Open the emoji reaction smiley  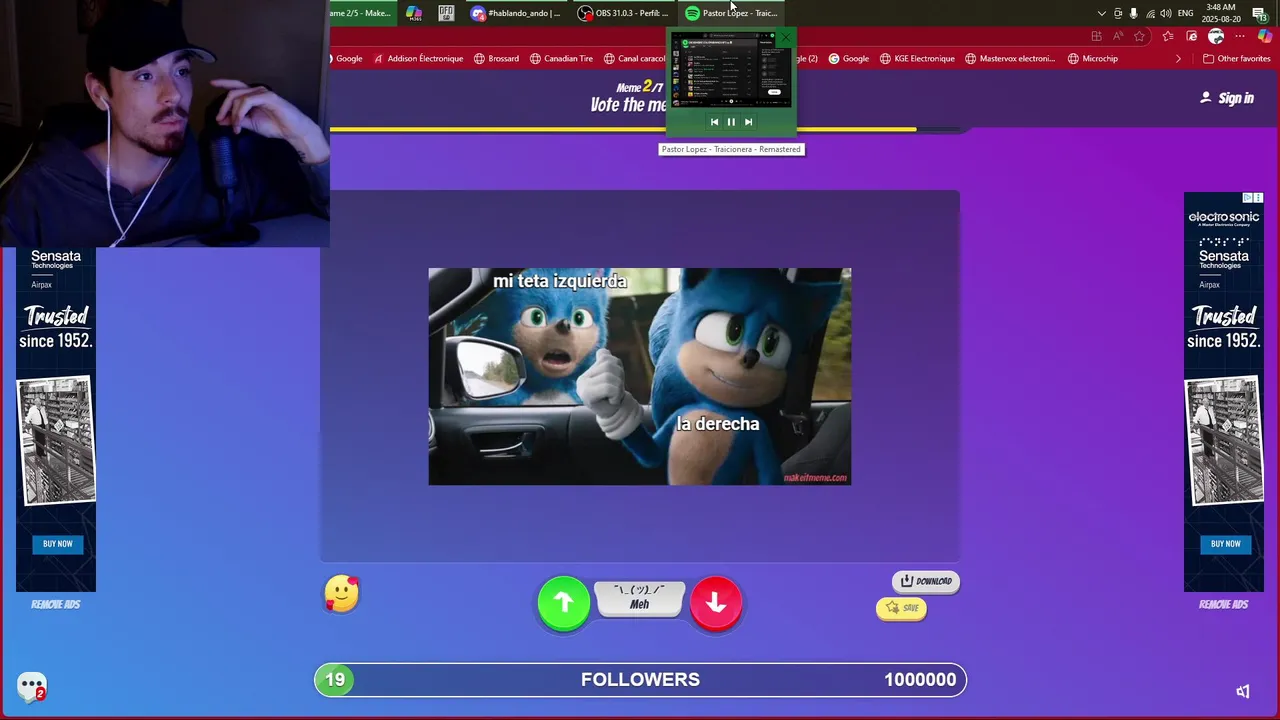[342, 594]
